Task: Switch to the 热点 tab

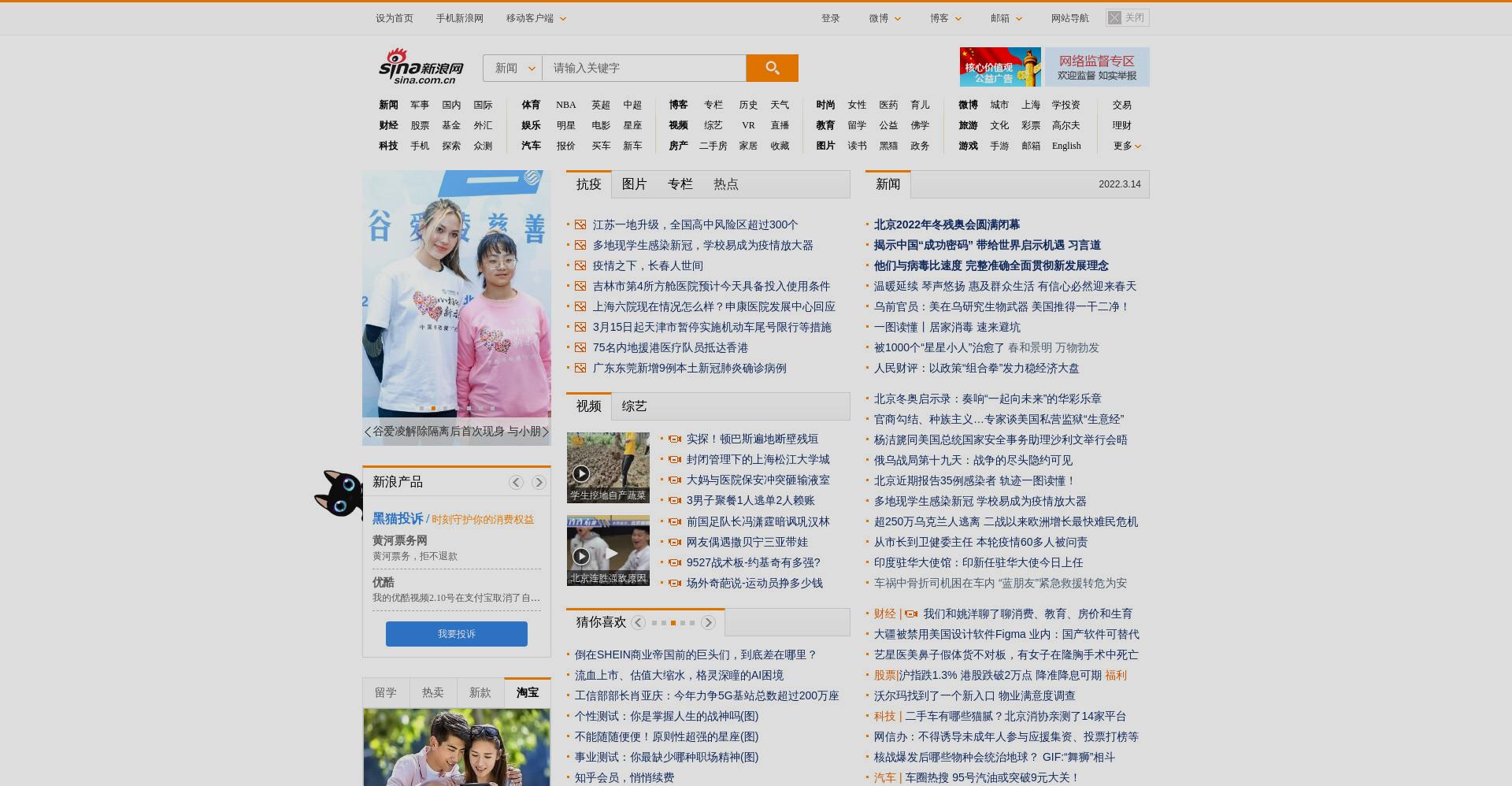Action: [725, 184]
